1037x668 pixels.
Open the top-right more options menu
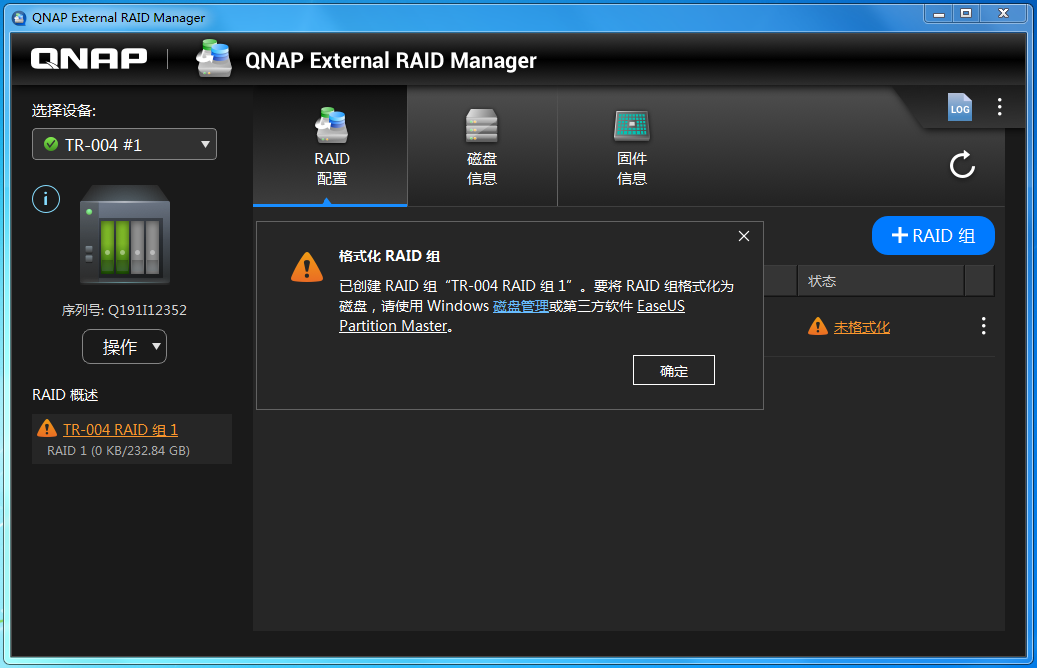(x=999, y=107)
